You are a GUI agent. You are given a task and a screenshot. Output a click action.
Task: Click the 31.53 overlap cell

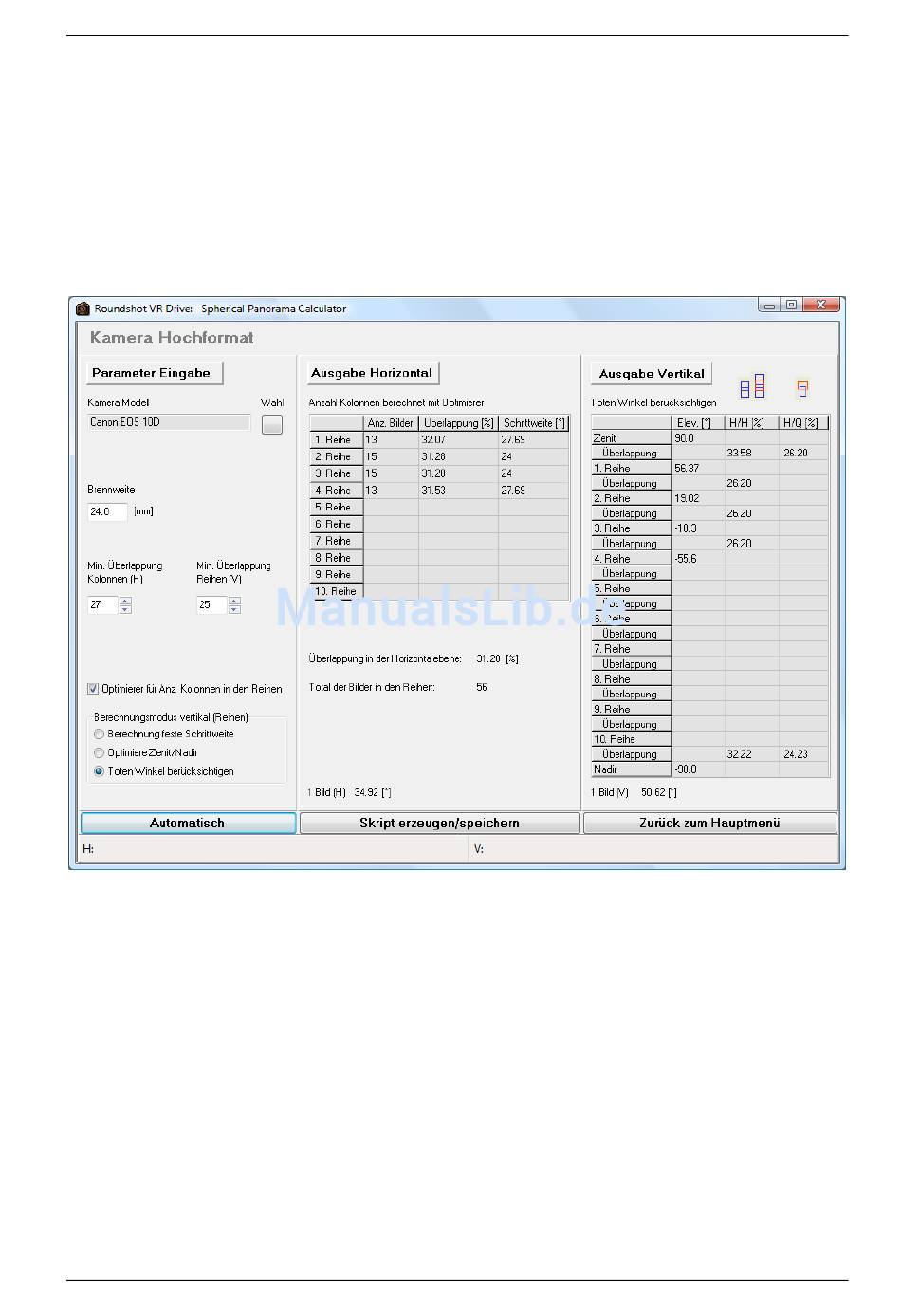click(x=458, y=491)
